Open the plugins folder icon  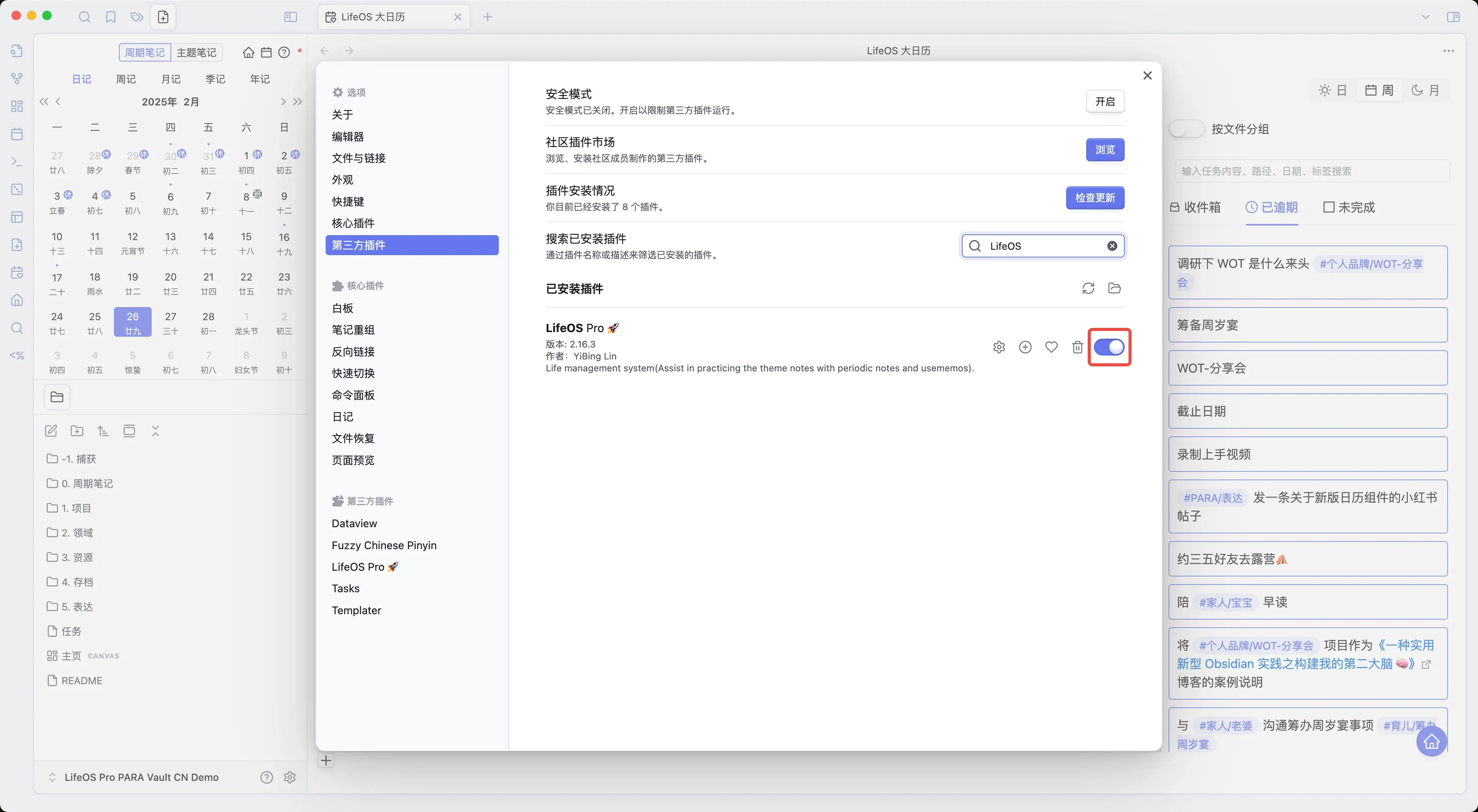(x=1114, y=288)
